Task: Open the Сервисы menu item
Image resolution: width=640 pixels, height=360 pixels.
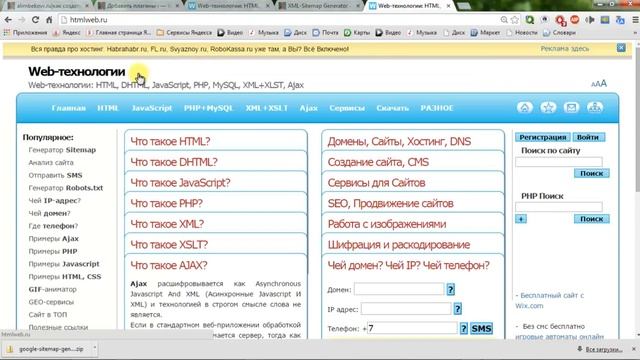Action: point(347,108)
